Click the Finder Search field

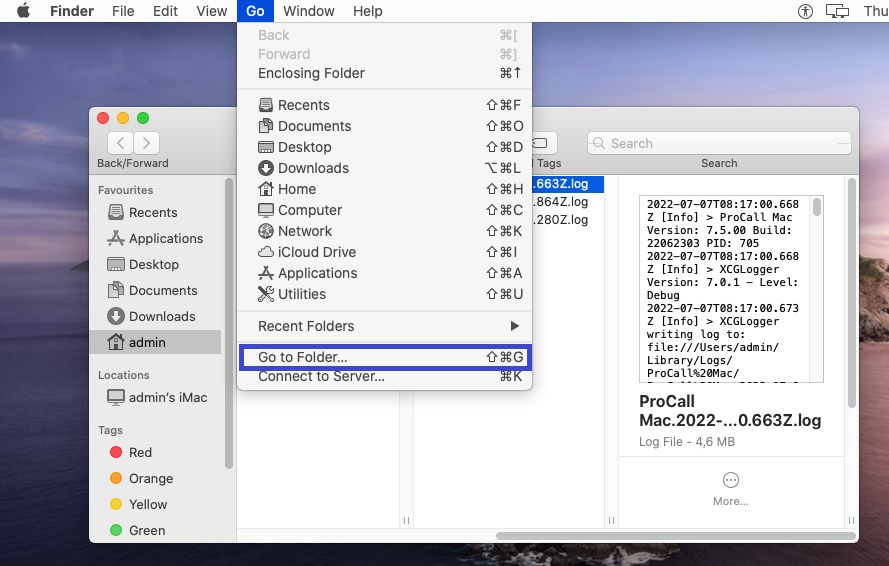(x=719, y=143)
